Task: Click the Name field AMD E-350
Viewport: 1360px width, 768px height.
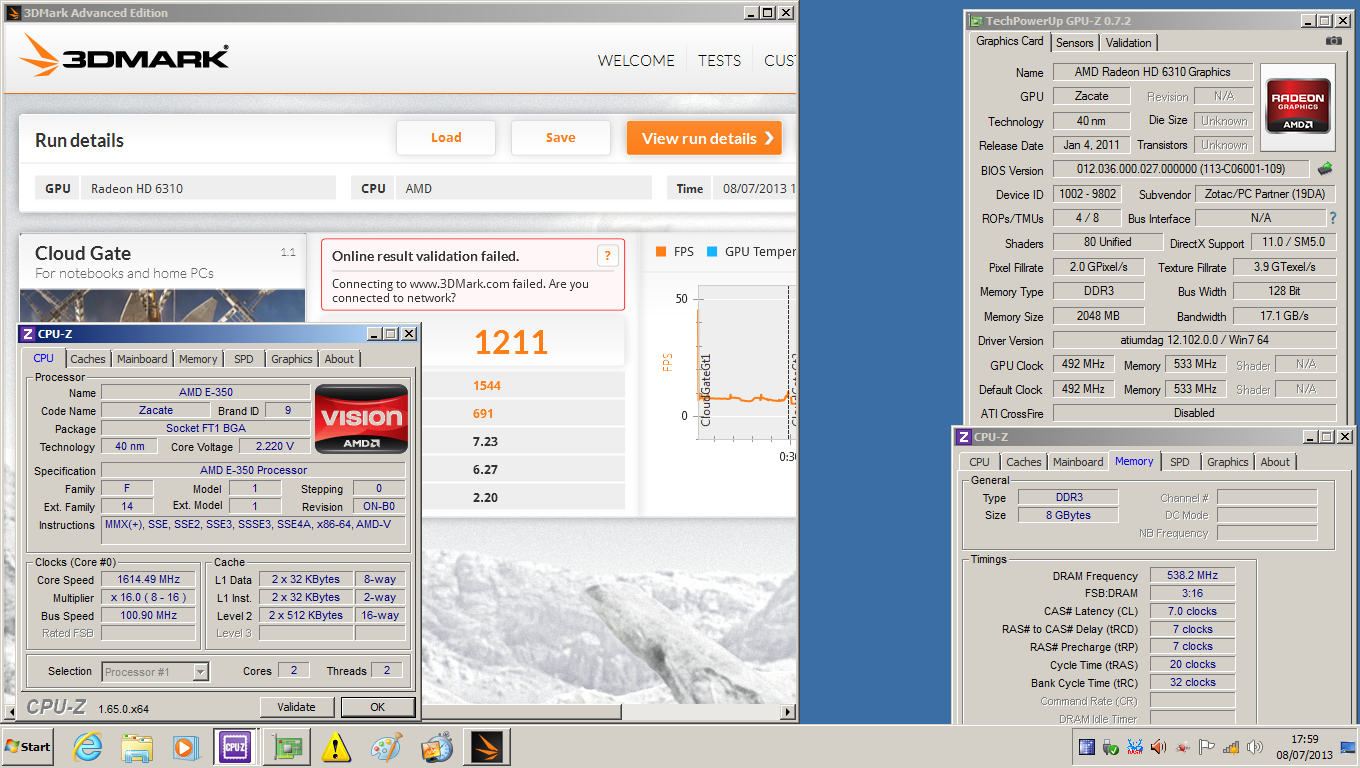Action: coord(206,392)
